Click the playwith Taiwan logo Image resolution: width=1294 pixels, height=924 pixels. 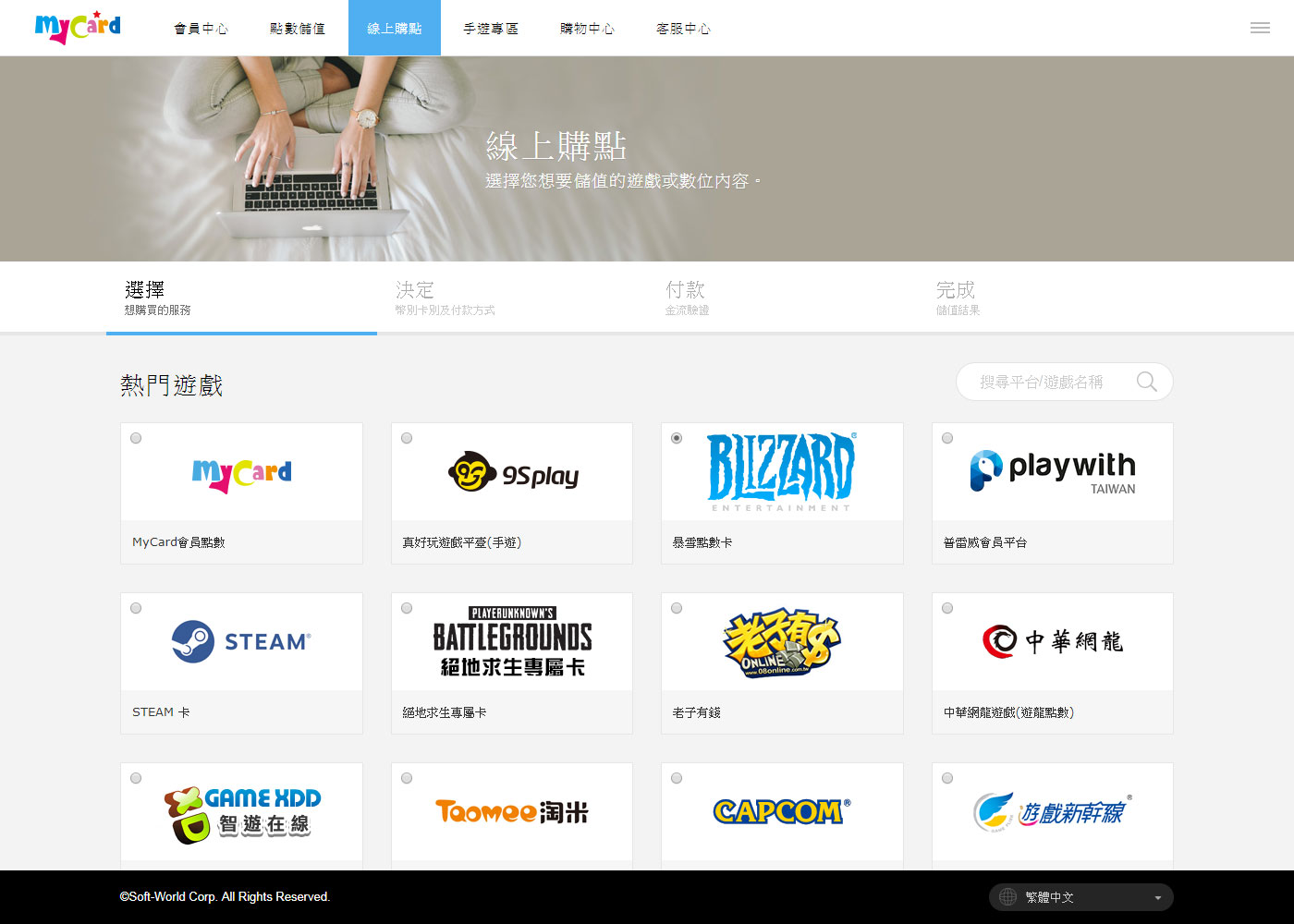pos(1053,472)
